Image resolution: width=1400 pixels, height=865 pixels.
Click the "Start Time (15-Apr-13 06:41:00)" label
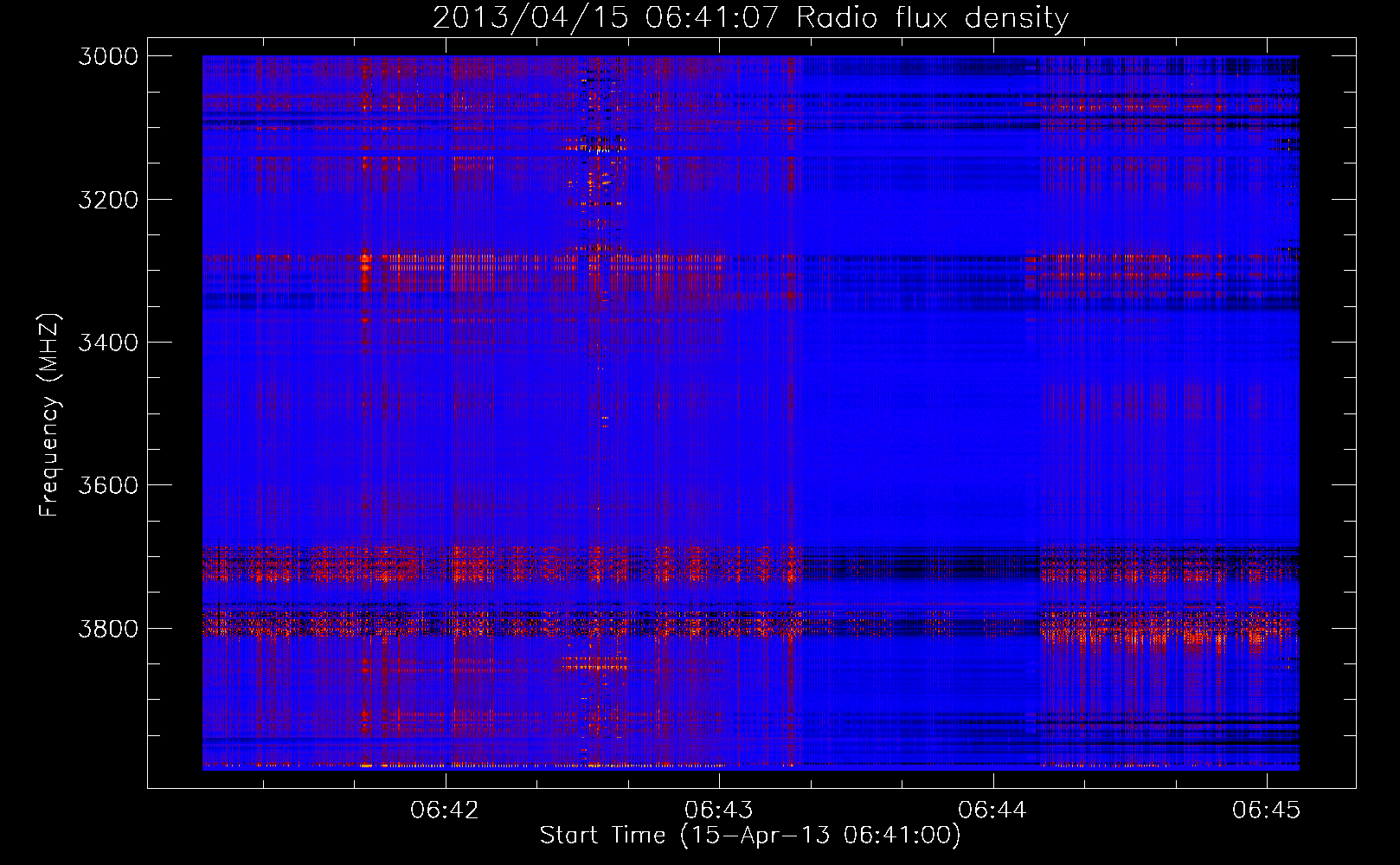click(x=750, y=836)
